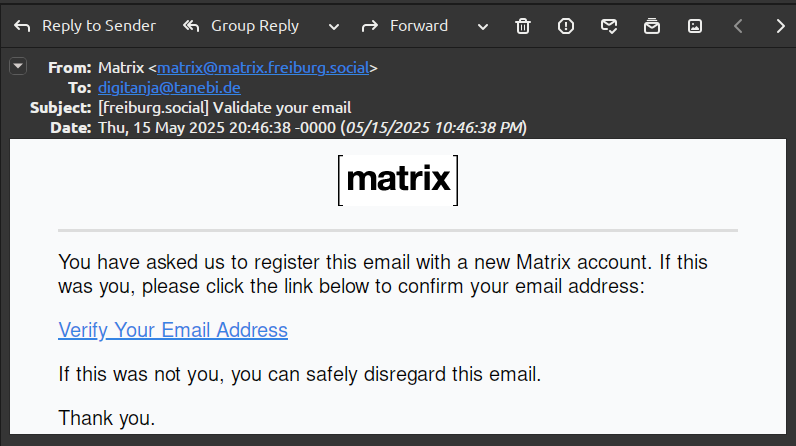This screenshot has height=446, width=796.
Task: Open the Group Reply dropdown arrow
Action: pos(334,27)
